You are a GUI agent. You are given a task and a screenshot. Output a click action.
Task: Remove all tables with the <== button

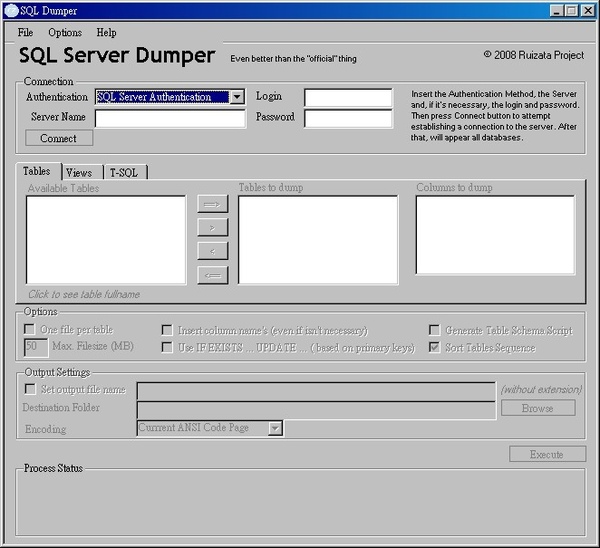tap(213, 275)
